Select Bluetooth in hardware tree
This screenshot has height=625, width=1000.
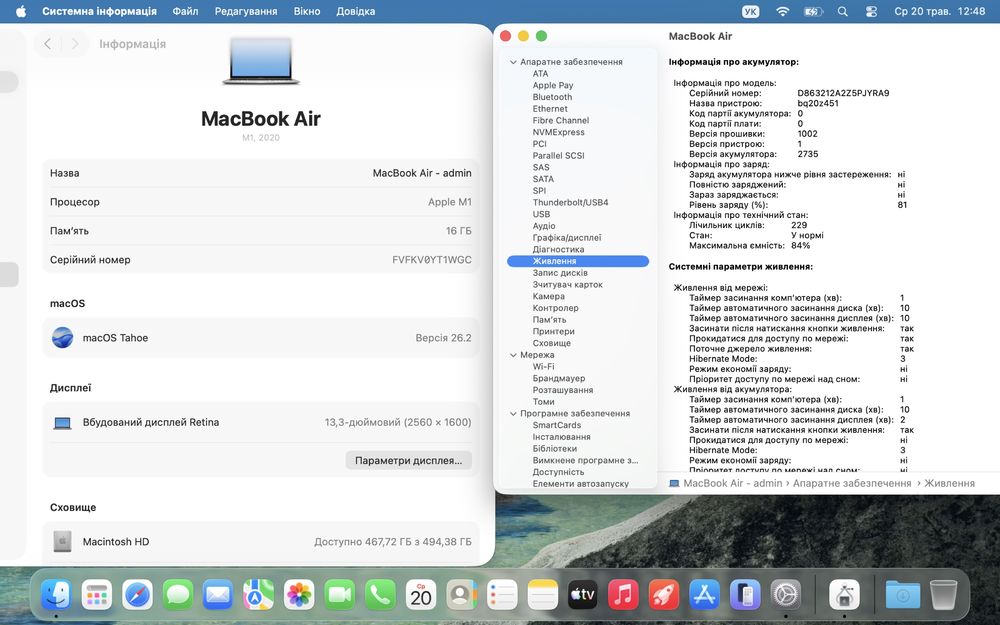552,97
